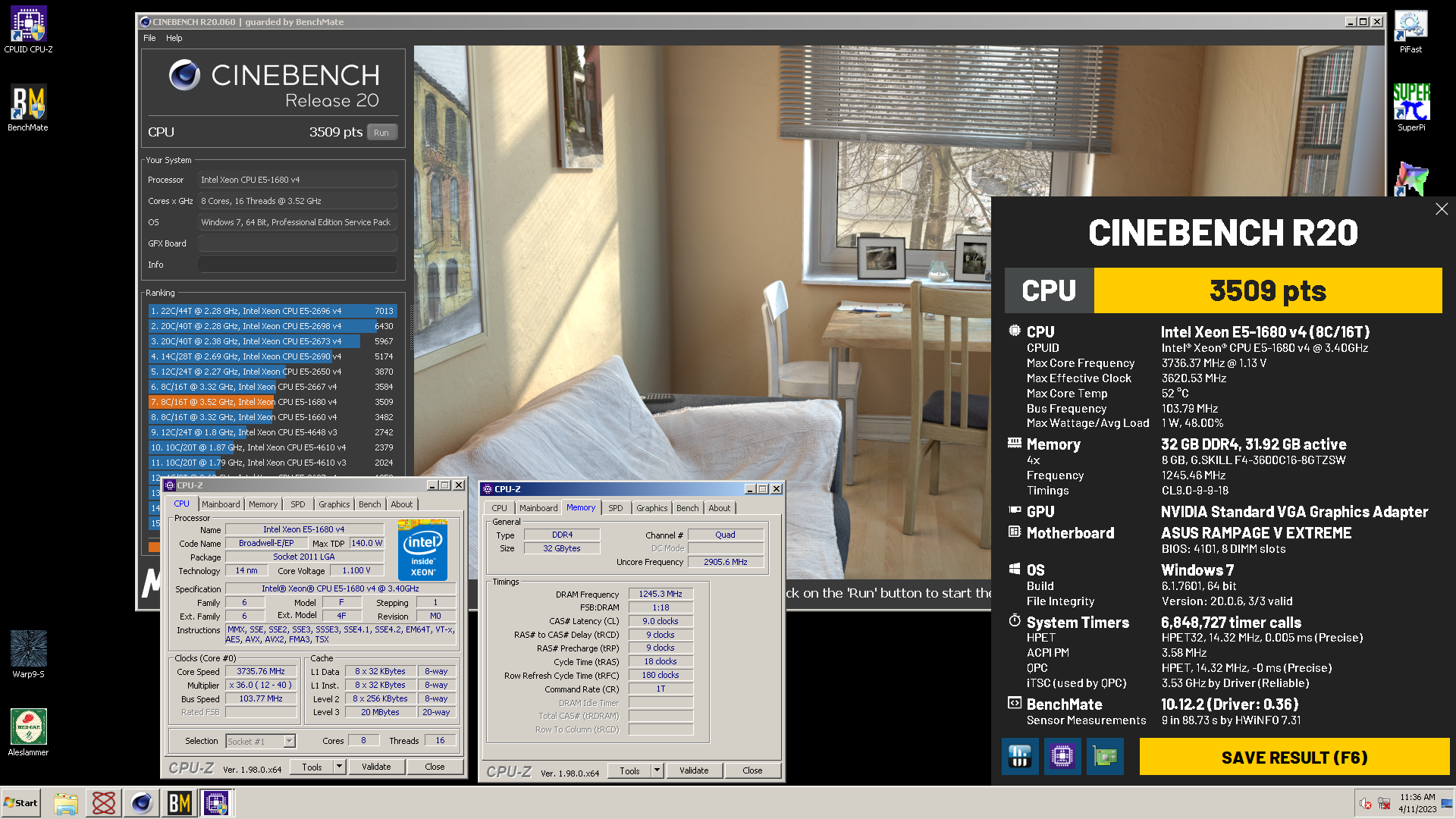This screenshot has height=819, width=1456.
Task: Open the Graphics tab in the left CPU-Z window
Action: pos(334,504)
